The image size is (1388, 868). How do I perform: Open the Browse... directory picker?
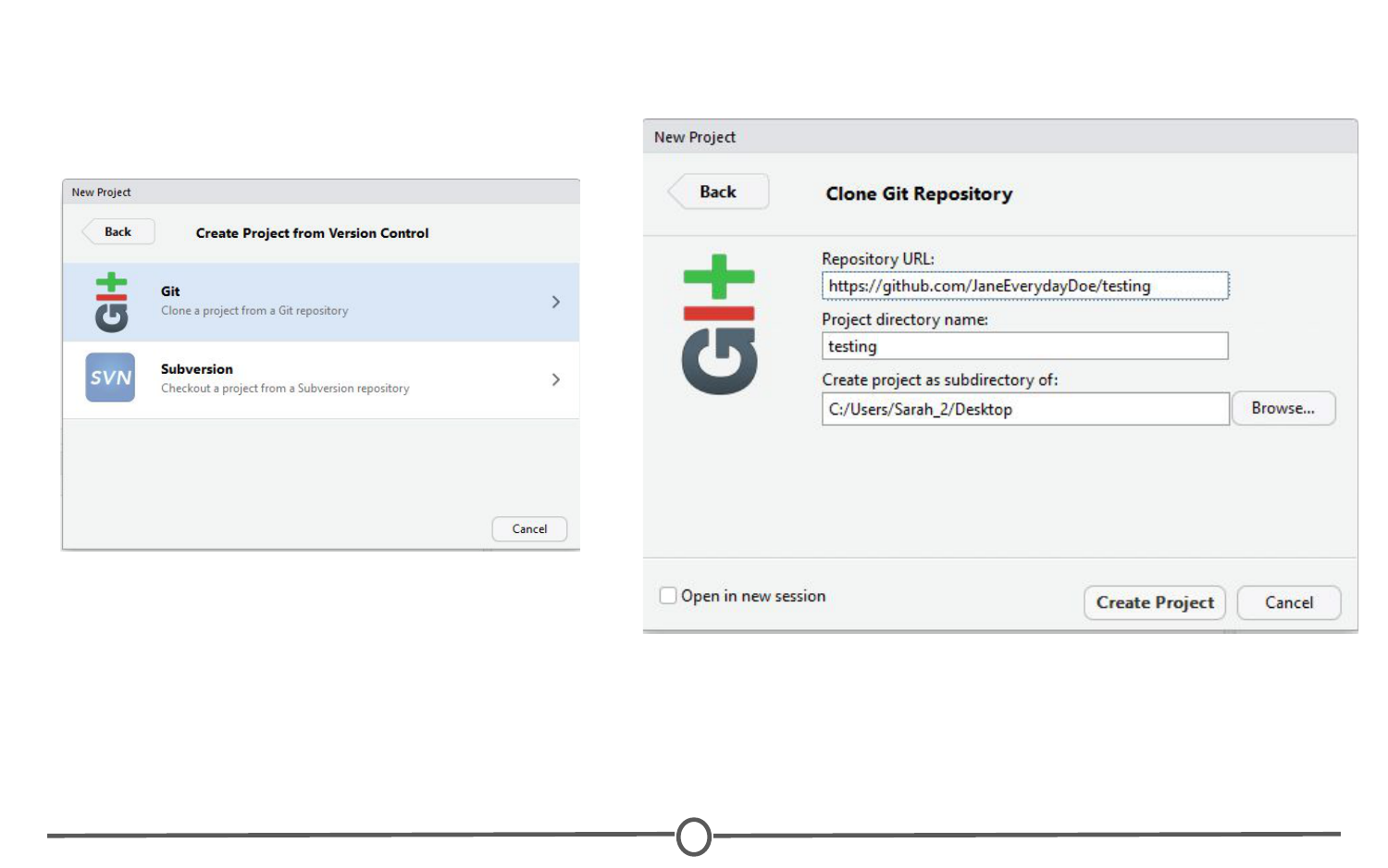tap(1283, 408)
